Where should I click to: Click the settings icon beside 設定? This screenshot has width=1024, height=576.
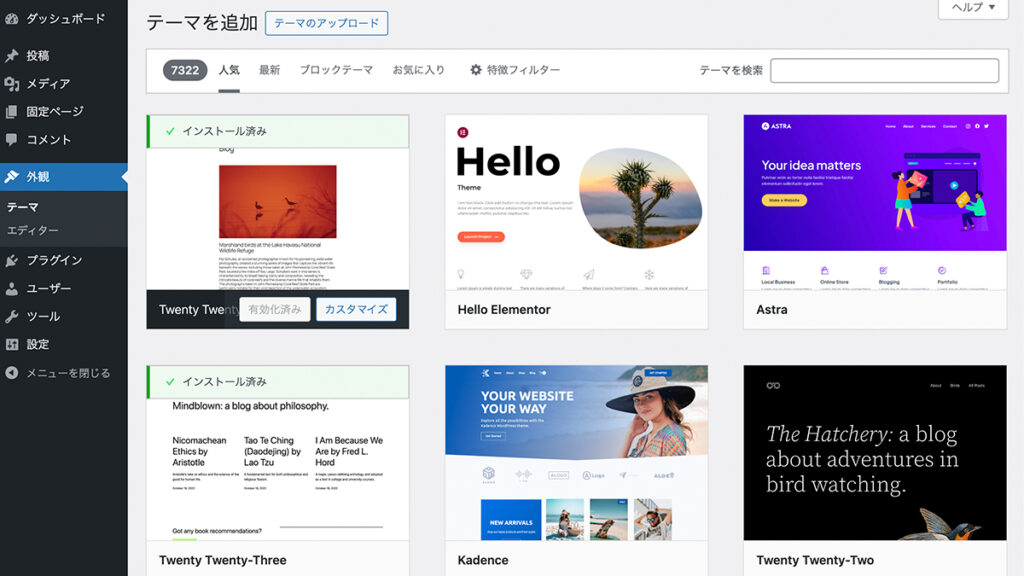(x=12, y=344)
